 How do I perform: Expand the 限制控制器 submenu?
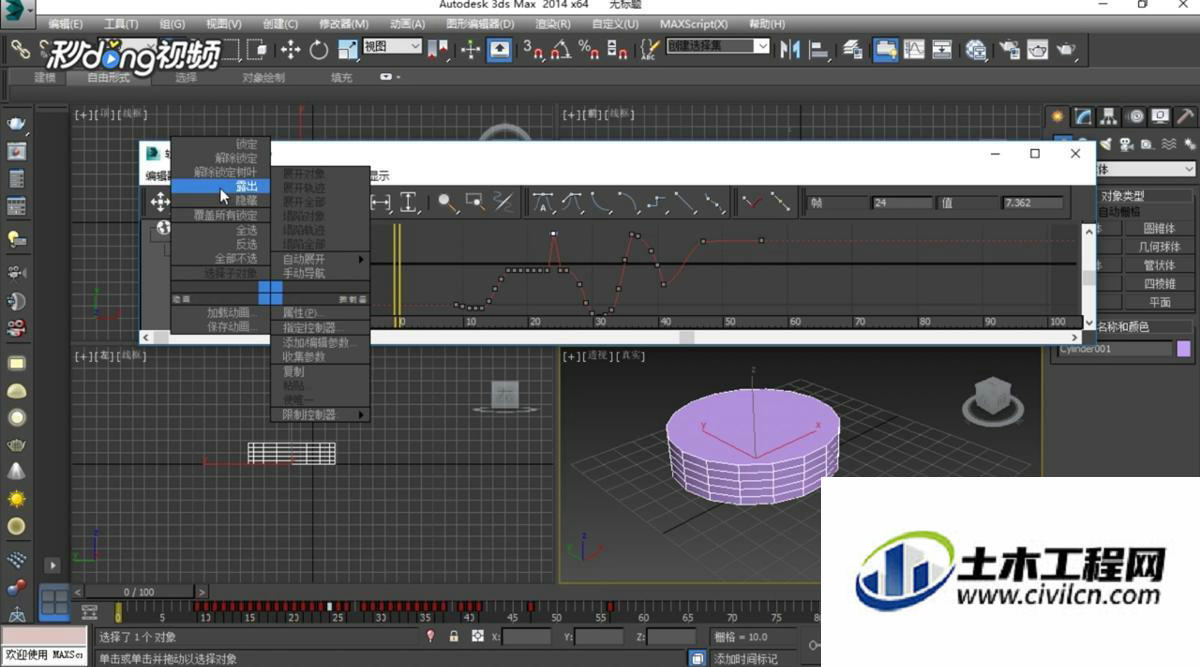coord(320,415)
